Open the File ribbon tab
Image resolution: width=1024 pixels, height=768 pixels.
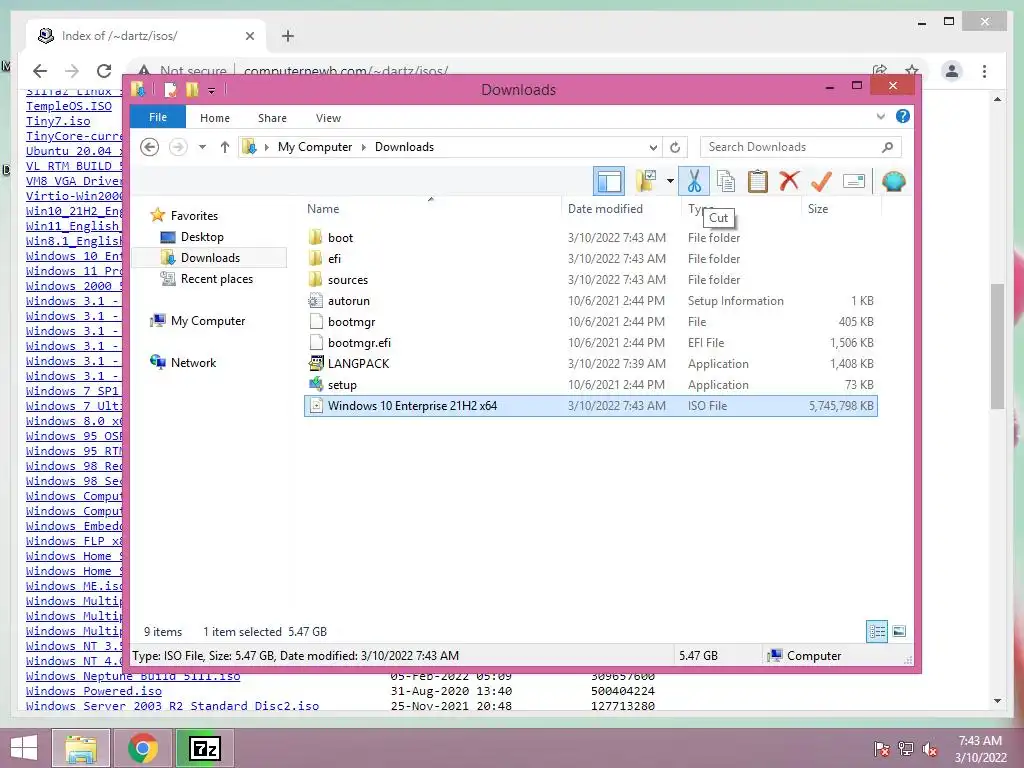(157, 118)
